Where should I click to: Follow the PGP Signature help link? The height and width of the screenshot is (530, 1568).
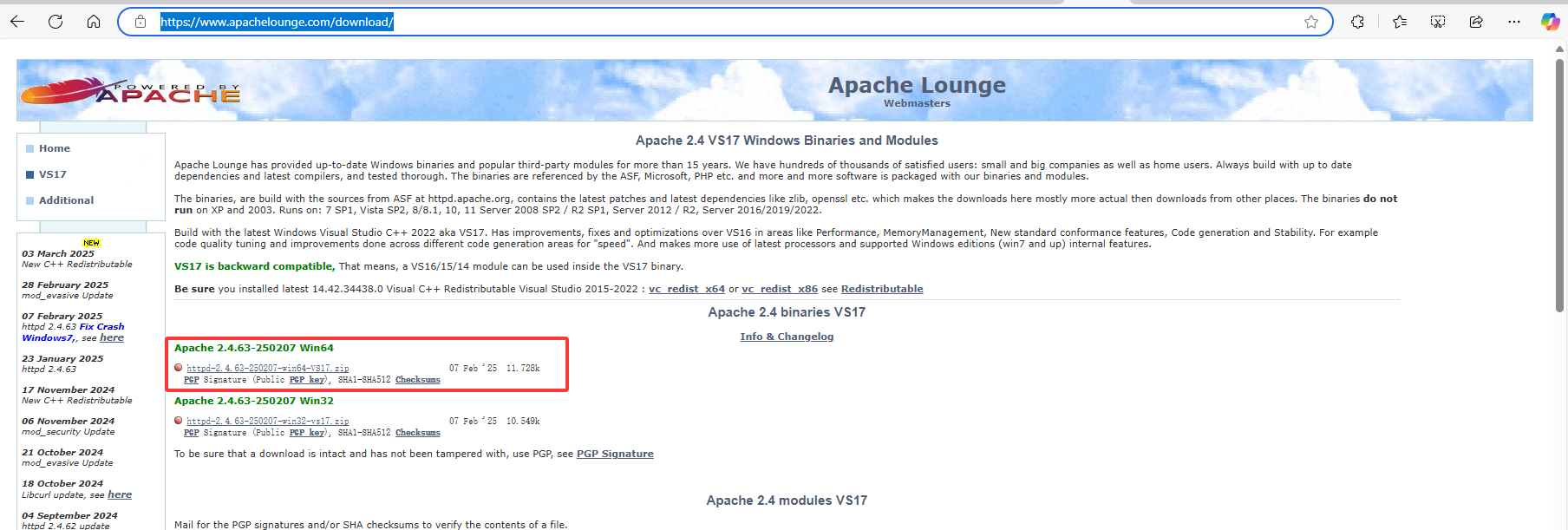pos(615,454)
